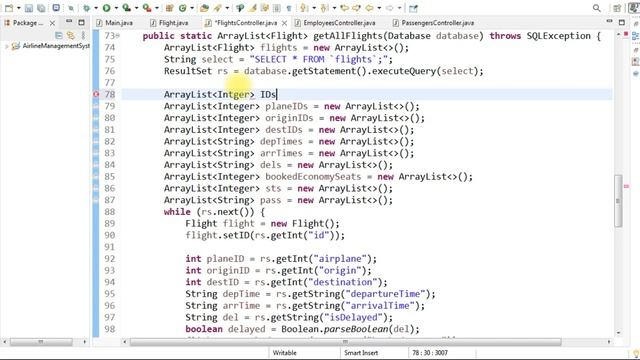Minimize the editor area
Viewport: 640px width, 360px height.
click(x=609, y=21)
